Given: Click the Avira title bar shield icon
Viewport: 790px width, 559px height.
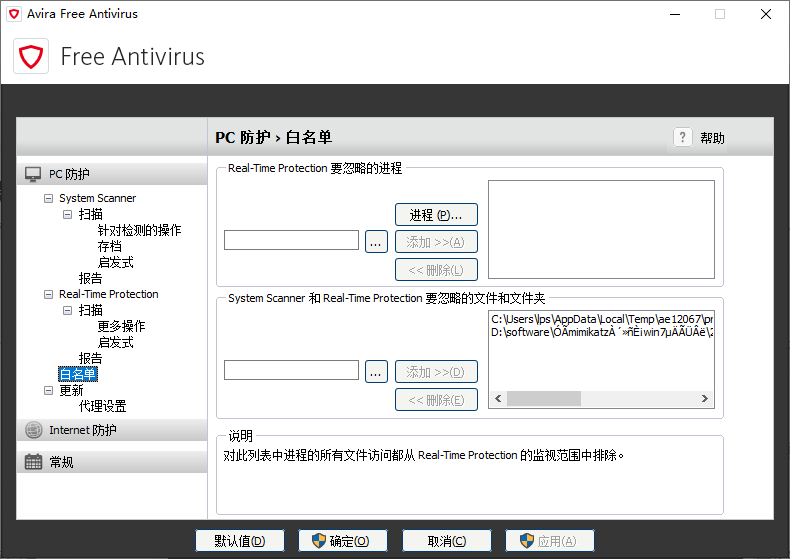Looking at the screenshot, I should [14, 14].
